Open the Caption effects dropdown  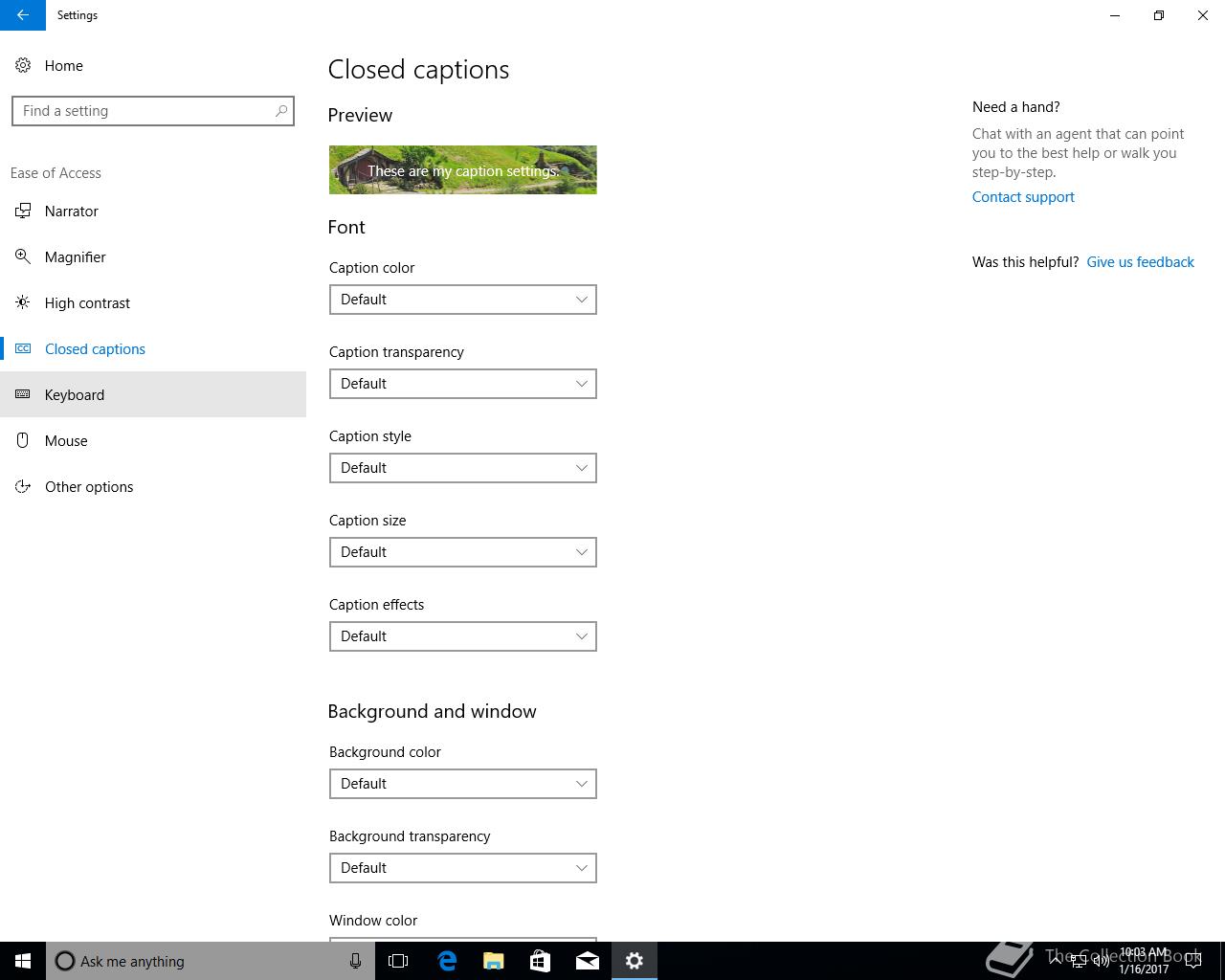(463, 636)
